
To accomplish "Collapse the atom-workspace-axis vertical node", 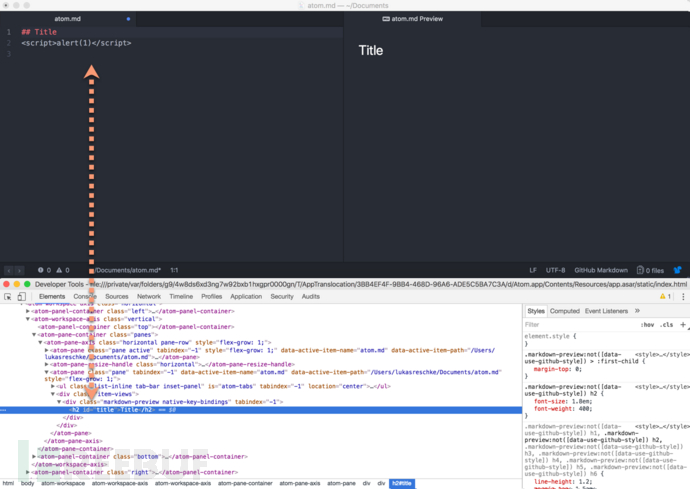I will pyautogui.click(x=28, y=319).
